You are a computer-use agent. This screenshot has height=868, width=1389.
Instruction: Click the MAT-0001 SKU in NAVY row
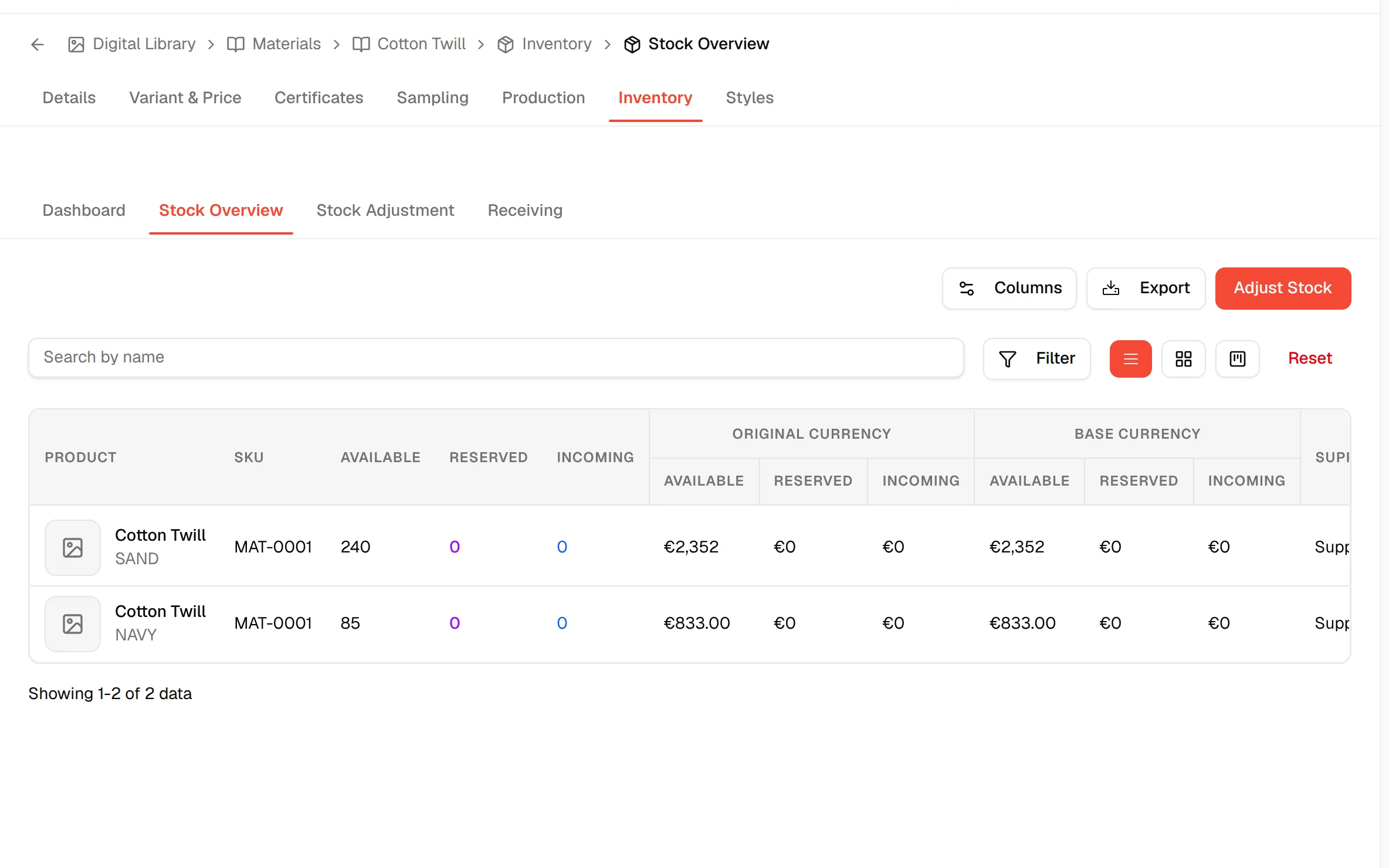(273, 623)
